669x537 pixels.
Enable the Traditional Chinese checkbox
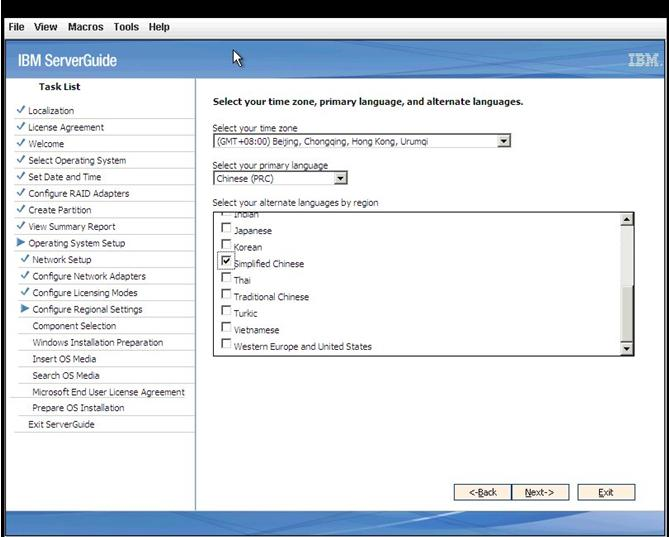[226, 294]
